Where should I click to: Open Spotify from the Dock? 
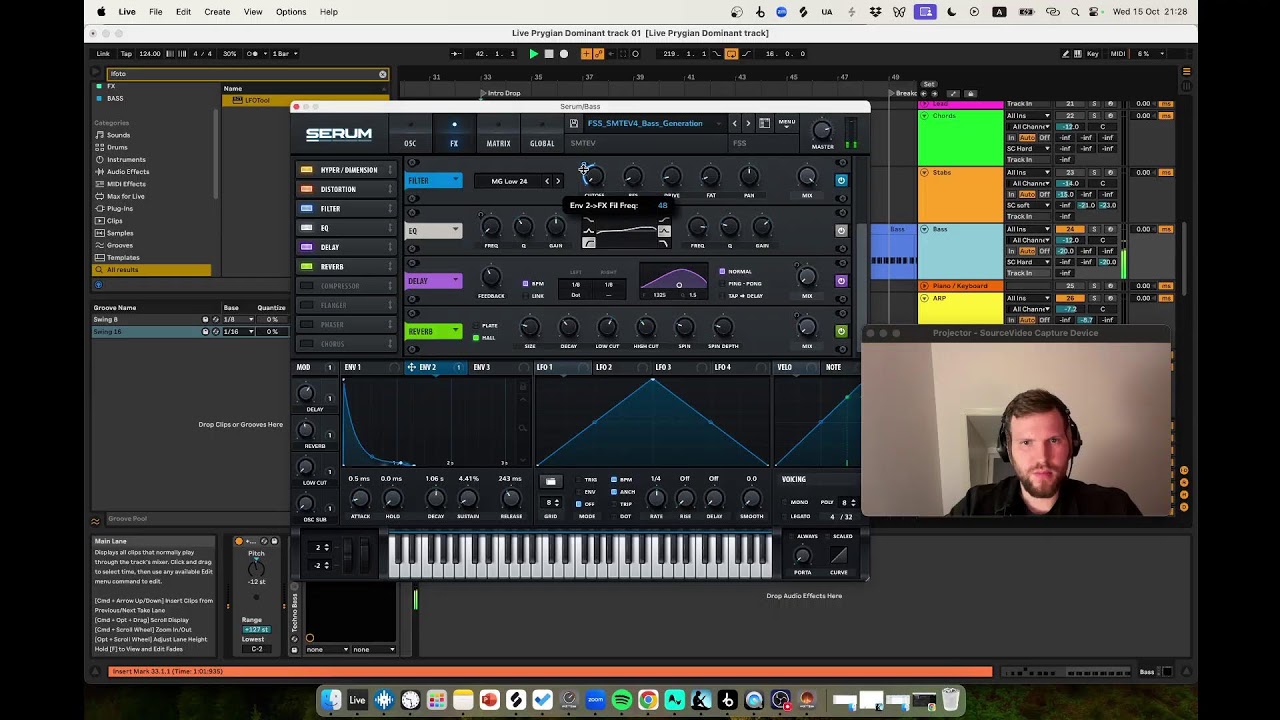pos(621,700)
